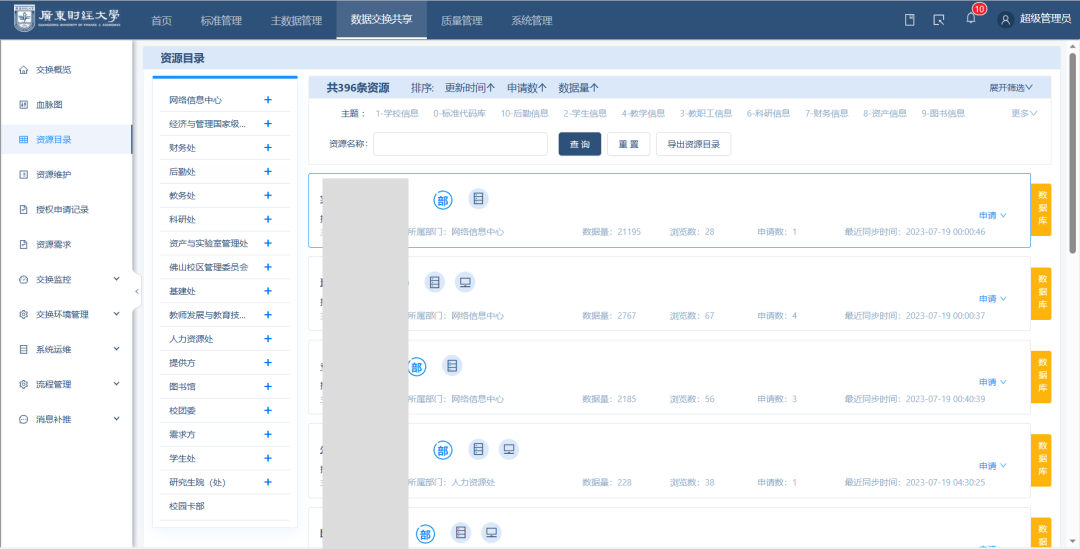Click the 查询 search button
Viewport: 1080px width, 549px height.
580,144
